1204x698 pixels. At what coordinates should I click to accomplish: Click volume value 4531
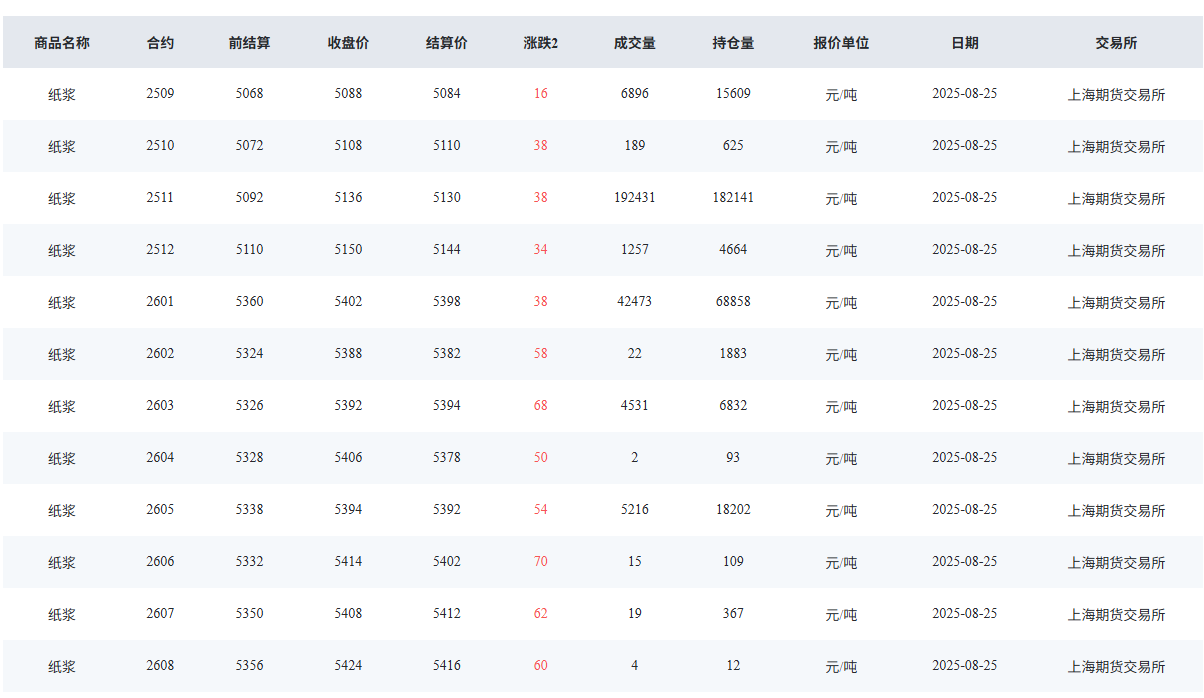coord(635,406)
